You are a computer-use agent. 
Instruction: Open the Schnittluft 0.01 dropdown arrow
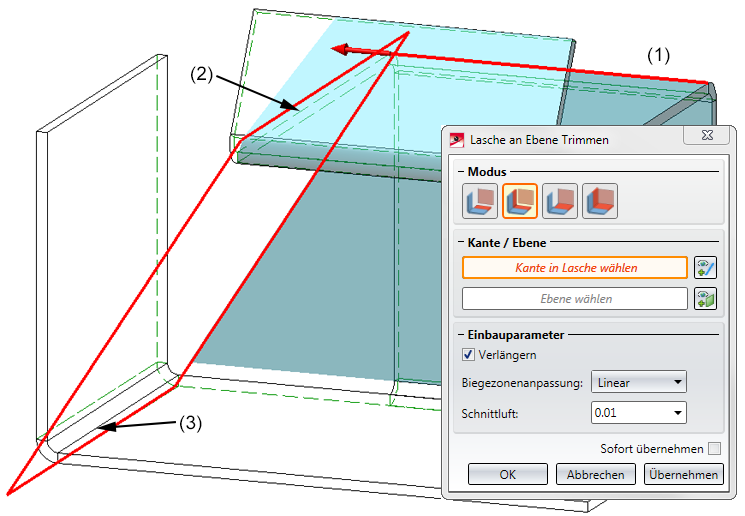tap(678, 413)
